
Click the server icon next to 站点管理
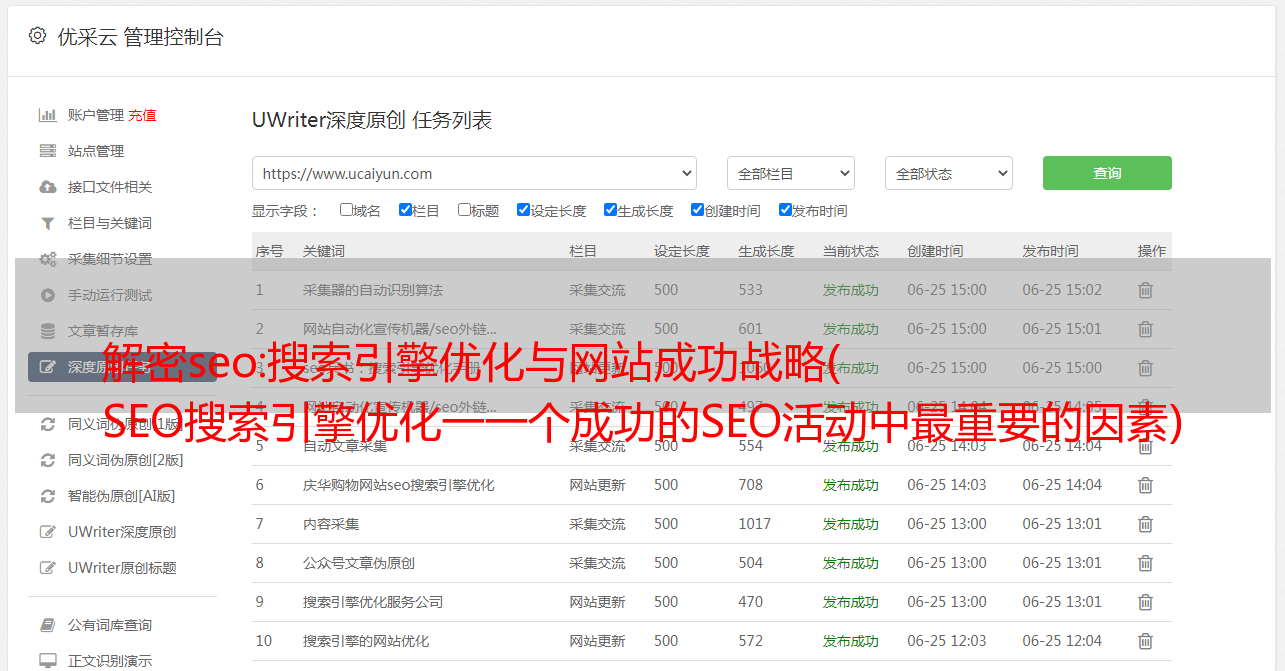pyautogui.click(x=47, y=151)
